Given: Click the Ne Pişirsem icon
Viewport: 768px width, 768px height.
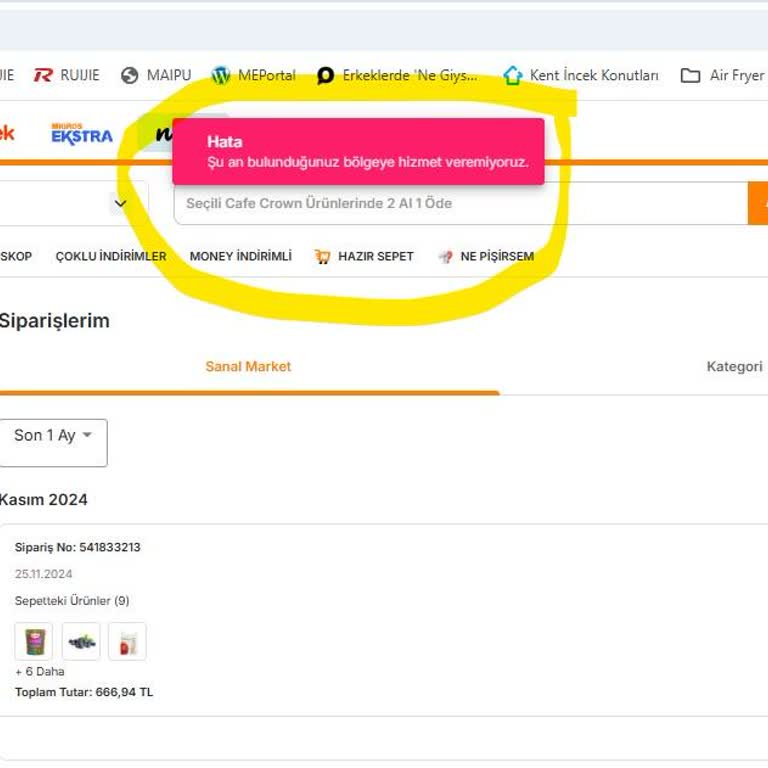Looking at the screenshot, I should point(445,256).
